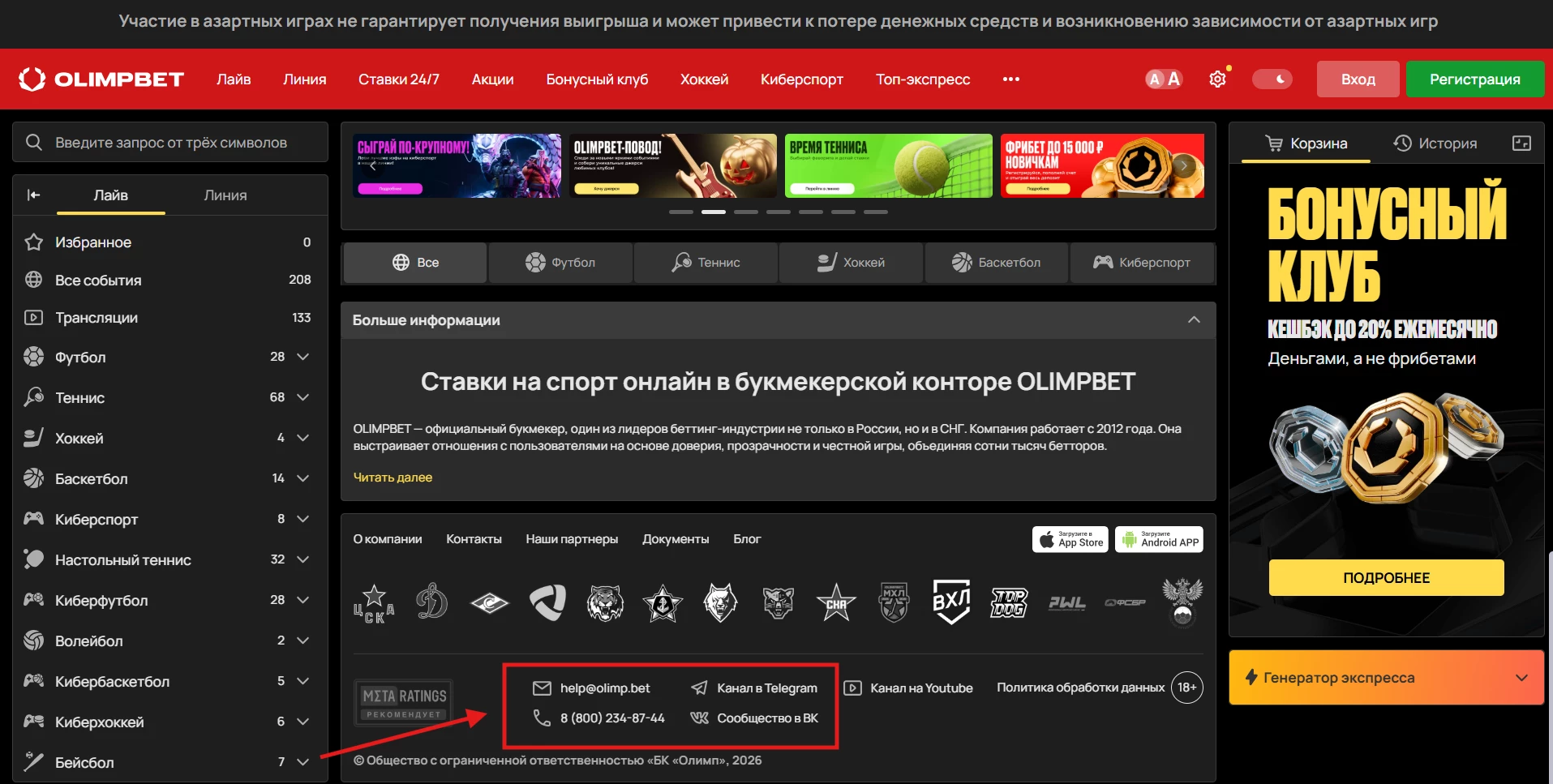
Task: Click the Избранное star icon
Action: tap(33, 242)
